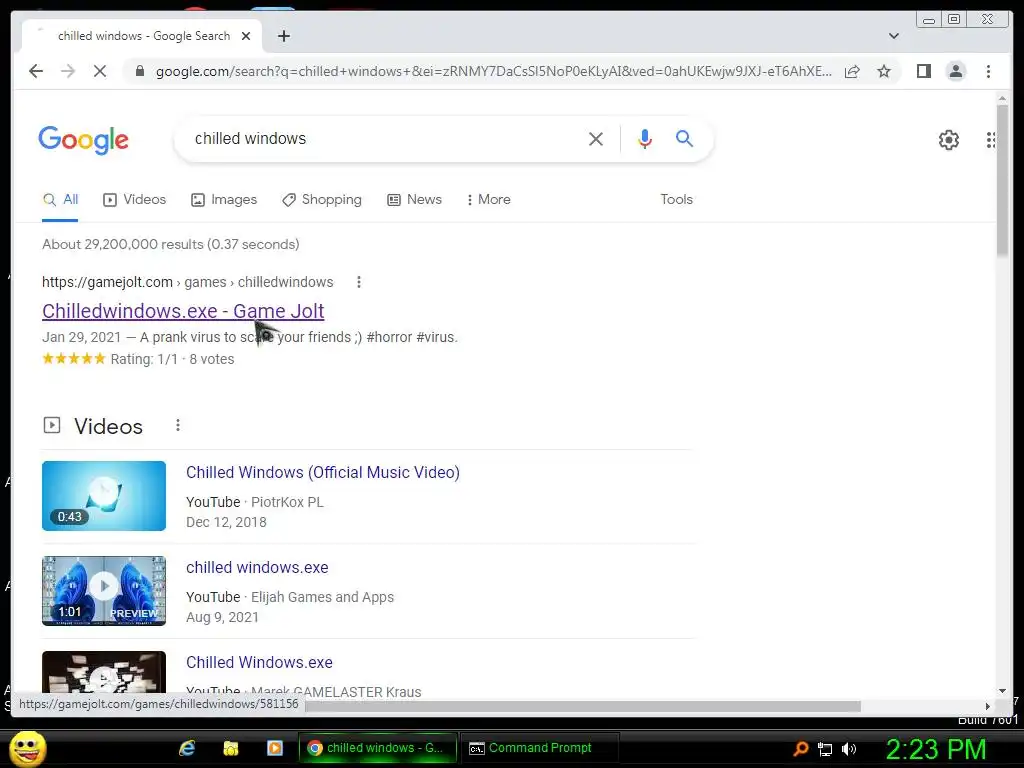
Task: Click the padlock site info icon
Action: pos(139,71)
